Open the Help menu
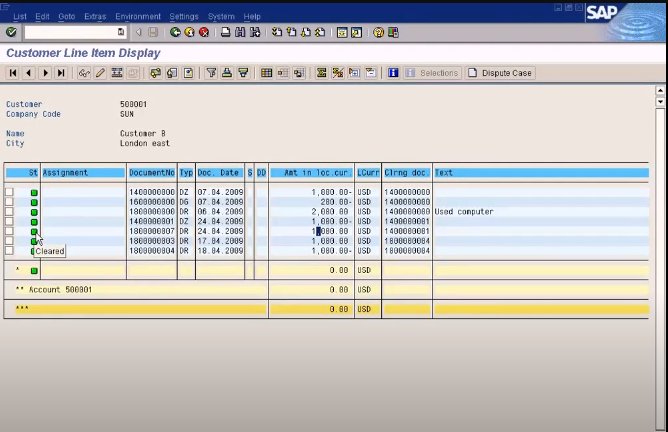 tap(252, 17)
